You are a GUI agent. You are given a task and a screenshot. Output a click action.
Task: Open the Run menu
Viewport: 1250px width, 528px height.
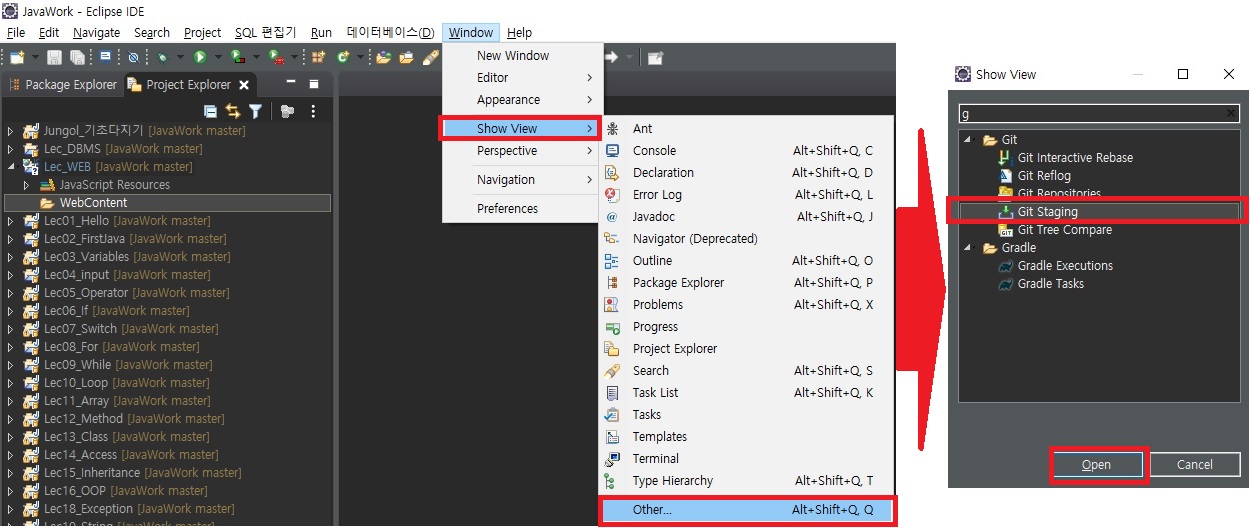click(321, 32)
